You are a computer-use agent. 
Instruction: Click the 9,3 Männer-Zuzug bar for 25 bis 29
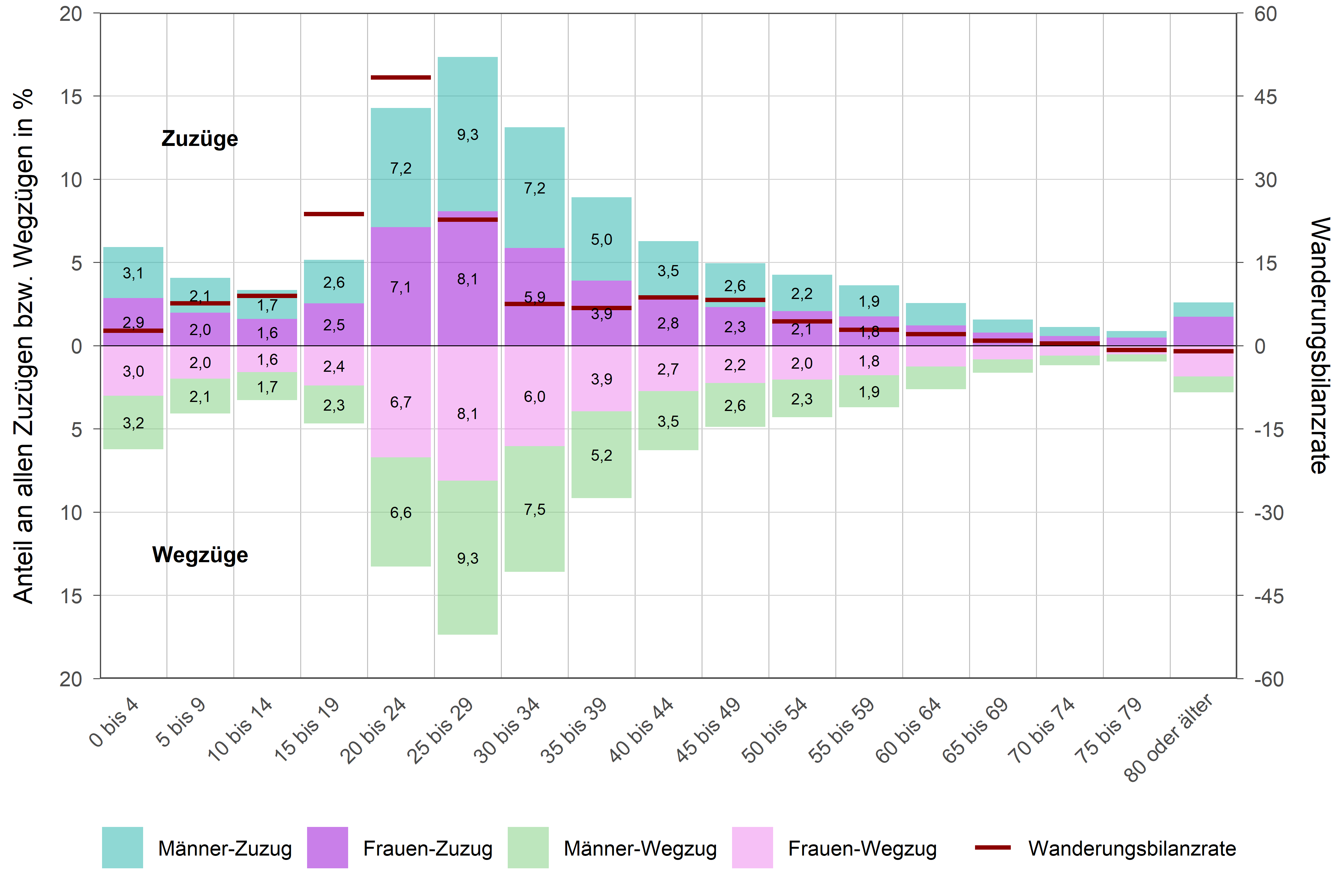(x=467, y=134)
